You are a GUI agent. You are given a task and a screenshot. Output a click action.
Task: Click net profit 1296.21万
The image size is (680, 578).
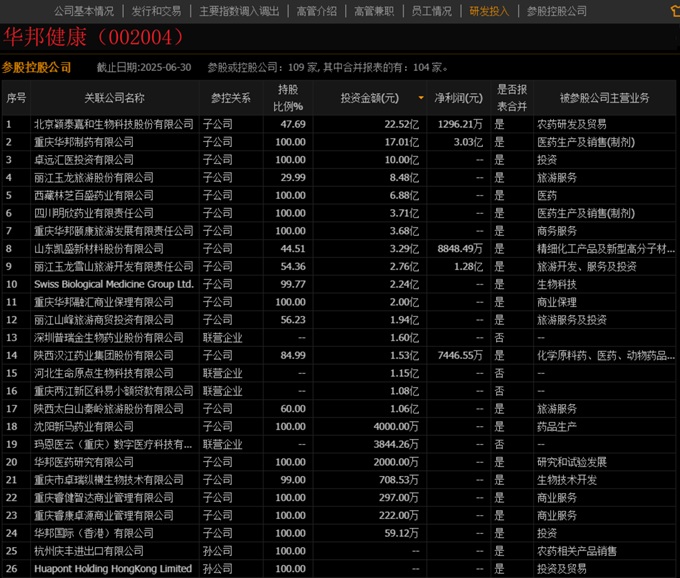[x=460, y=124]
